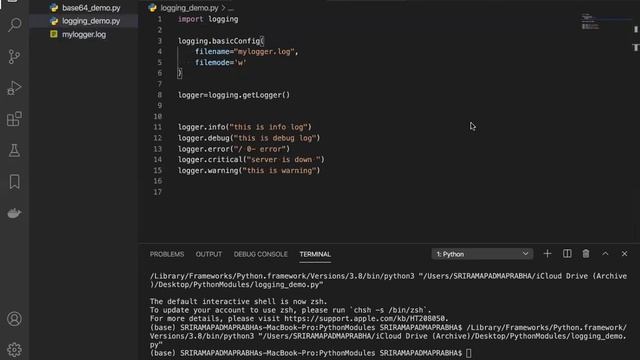The image size is (640, 360).
Task: Click filemode='w' on line 5
Action: [x=220, y=62]
